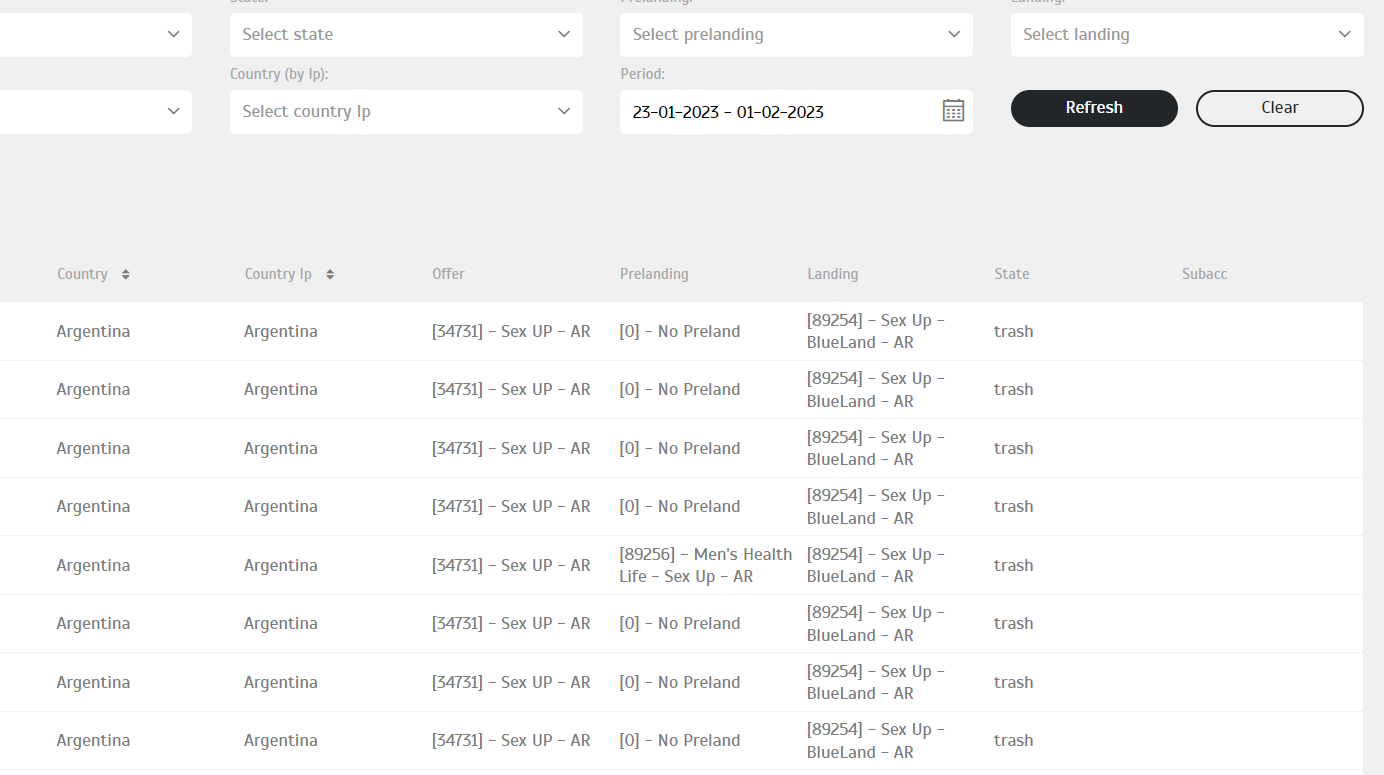Expand the partially visible top-left dropdown
Viewport: 1384px width, 775px height.
96,34
